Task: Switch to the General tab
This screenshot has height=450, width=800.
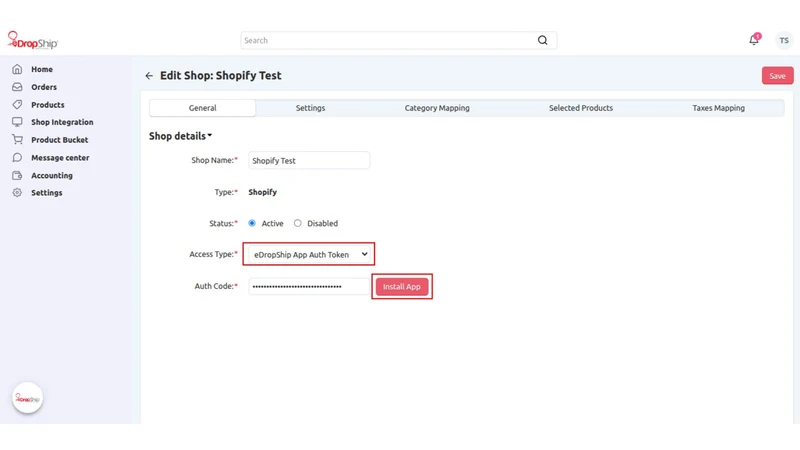Action: pyautogui.click(x=203, y=108)
